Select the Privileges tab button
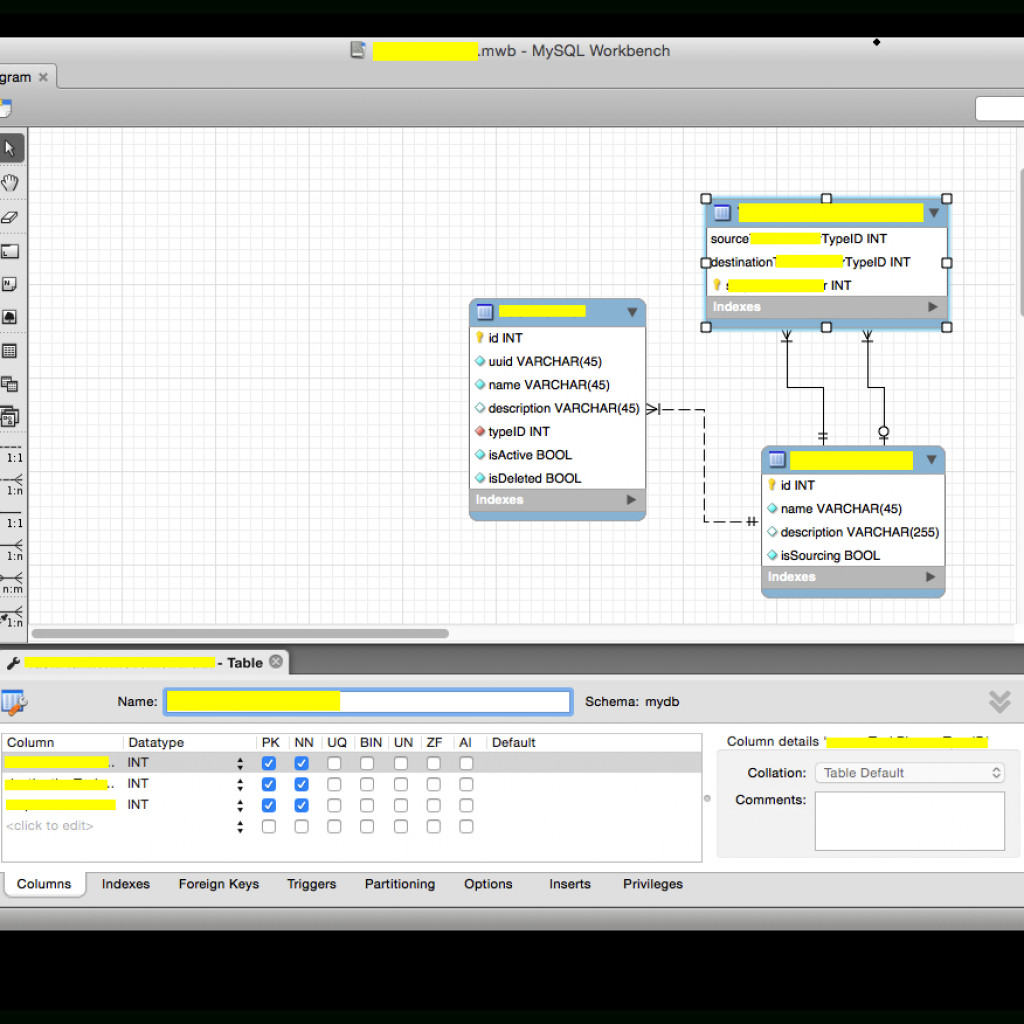 pos(652,884)
